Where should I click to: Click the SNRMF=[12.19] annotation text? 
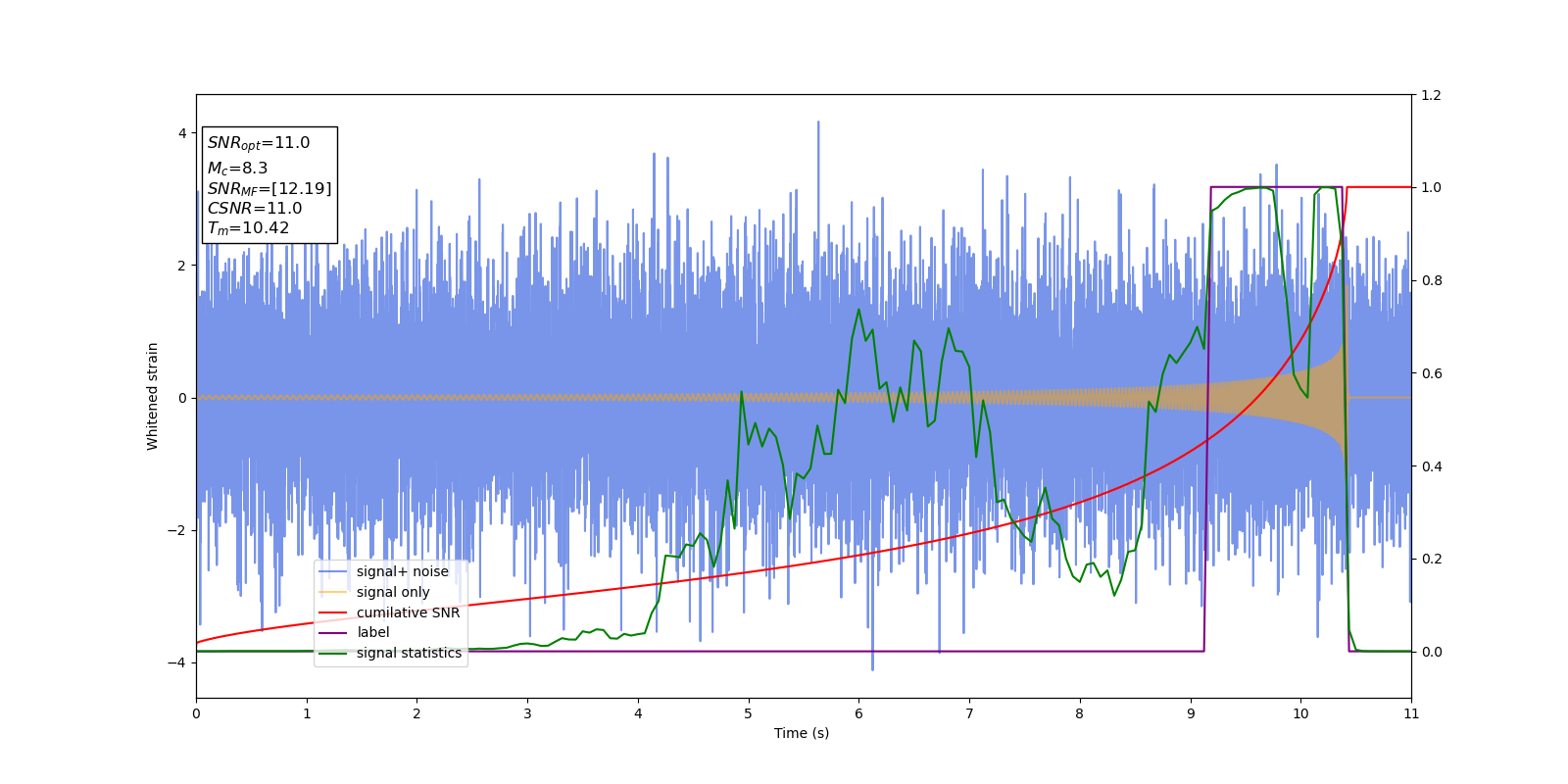[269, 188]
